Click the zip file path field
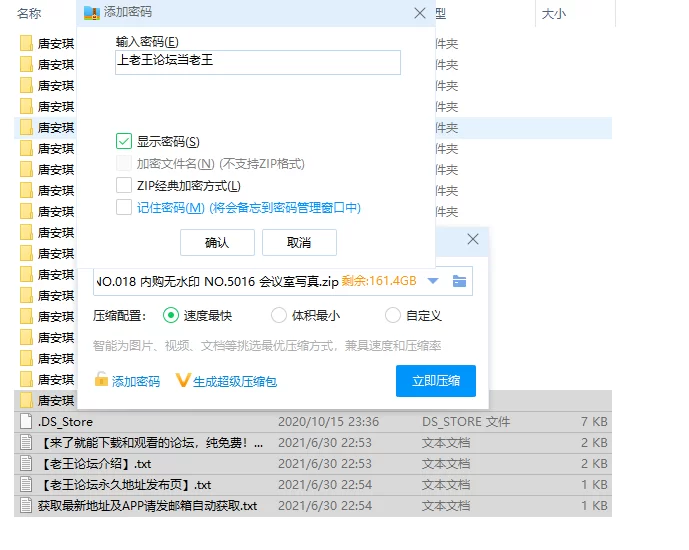Viewport: 689px width, 550px height. 283,281
